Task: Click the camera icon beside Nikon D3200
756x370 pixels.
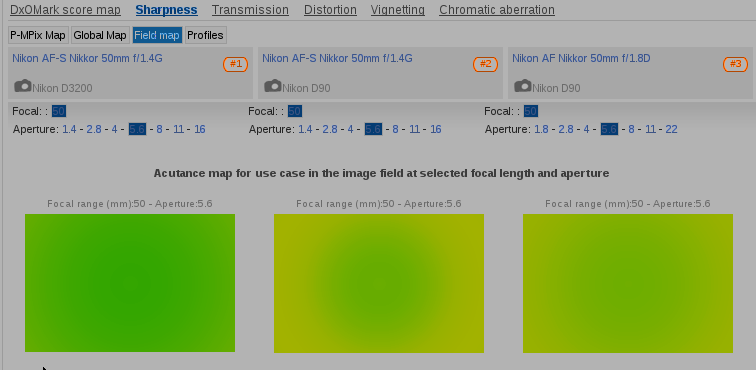Action: 23,86
